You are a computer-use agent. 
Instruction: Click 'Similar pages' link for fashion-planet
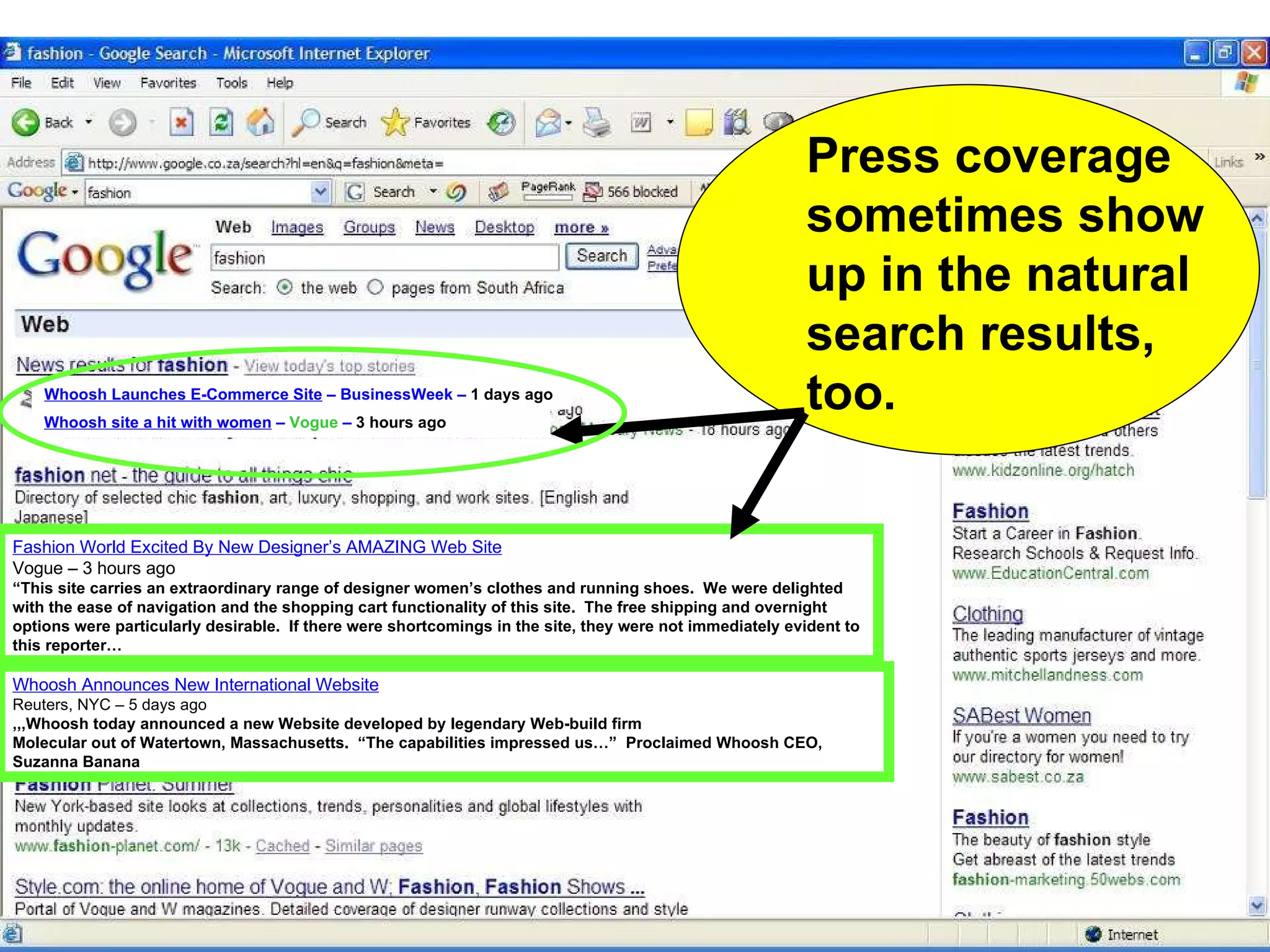coord(374,845)
